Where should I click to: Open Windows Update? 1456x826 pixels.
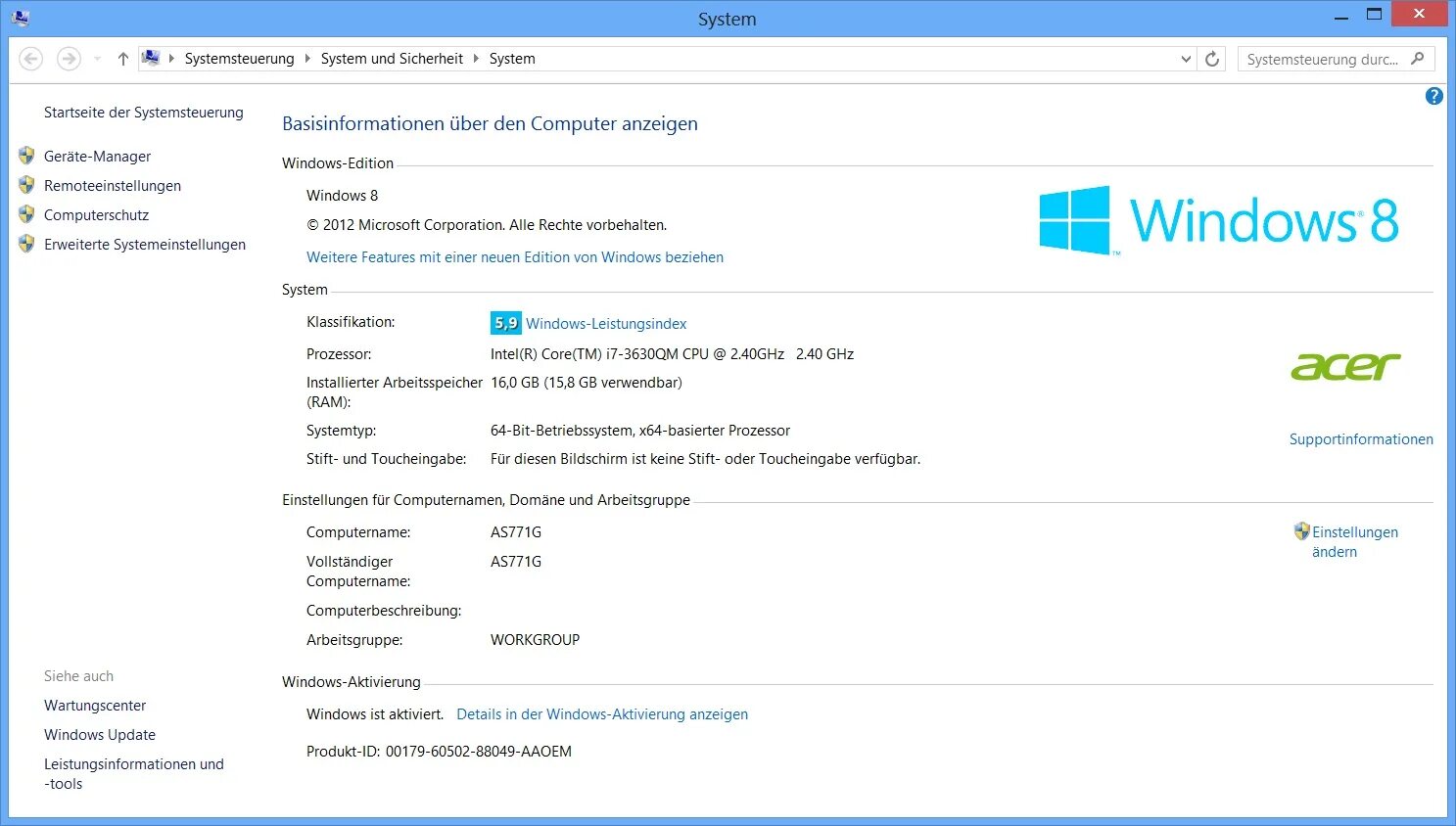click(100, 735)
